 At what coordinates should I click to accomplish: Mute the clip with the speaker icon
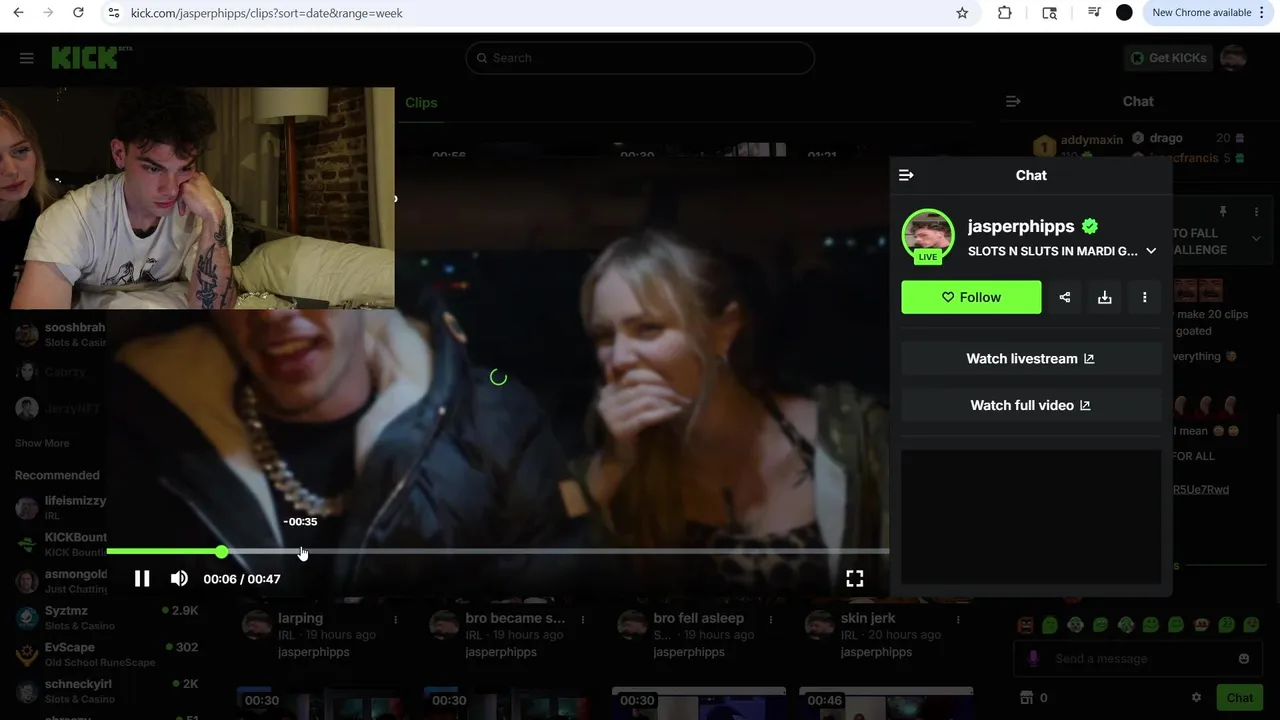coord(179,578)
